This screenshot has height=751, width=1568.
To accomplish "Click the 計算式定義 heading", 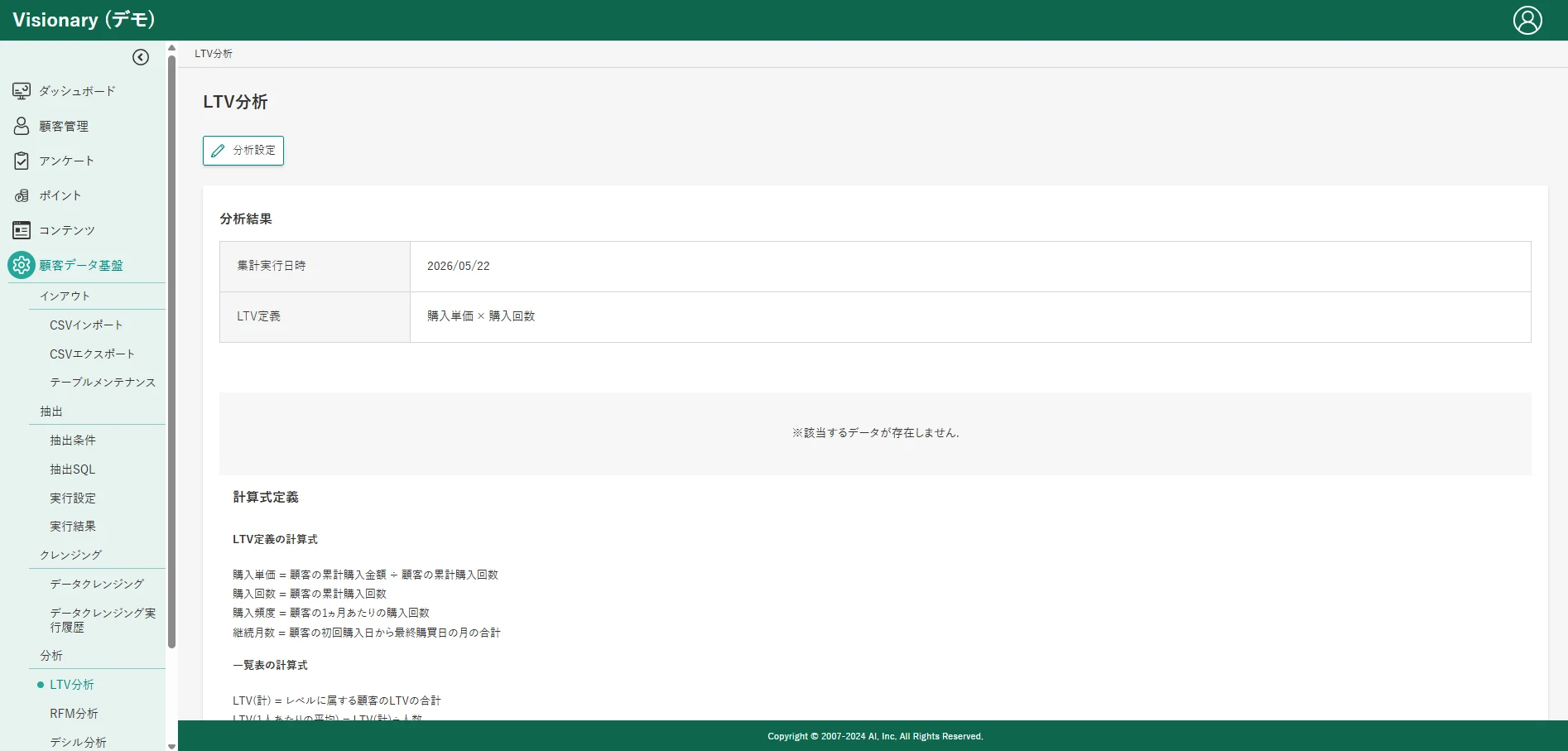I will [x=266, y=497].
